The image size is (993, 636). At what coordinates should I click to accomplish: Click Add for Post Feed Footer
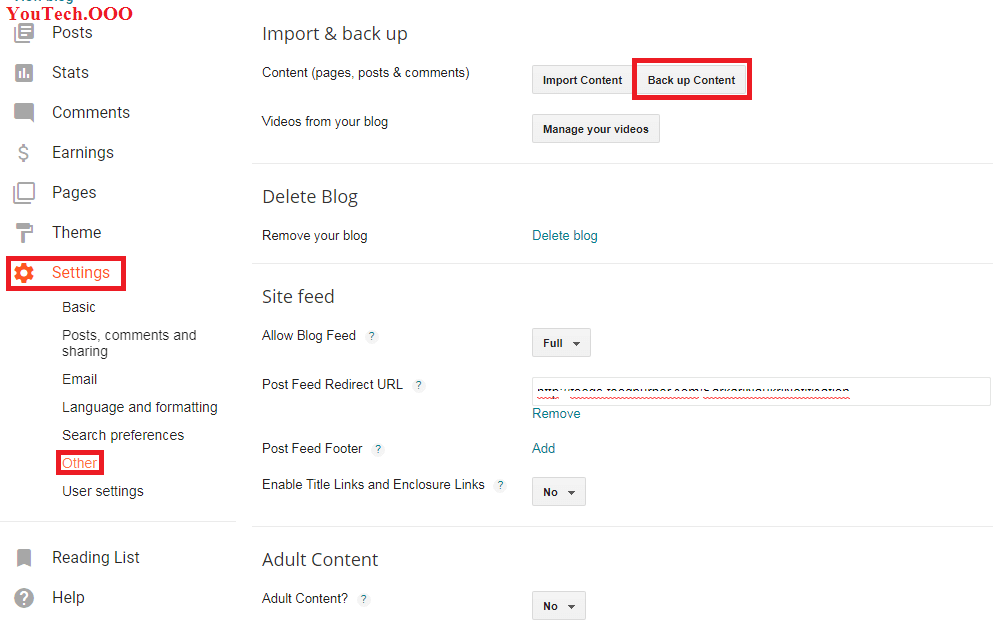point(543,448)
